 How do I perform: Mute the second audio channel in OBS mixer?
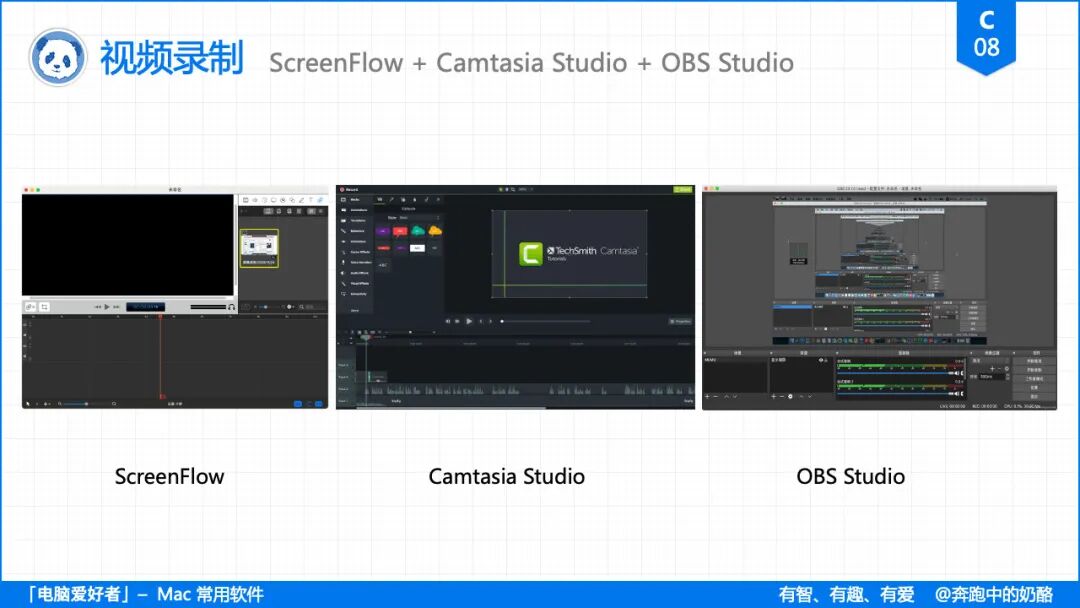click(x=957, y=393)
